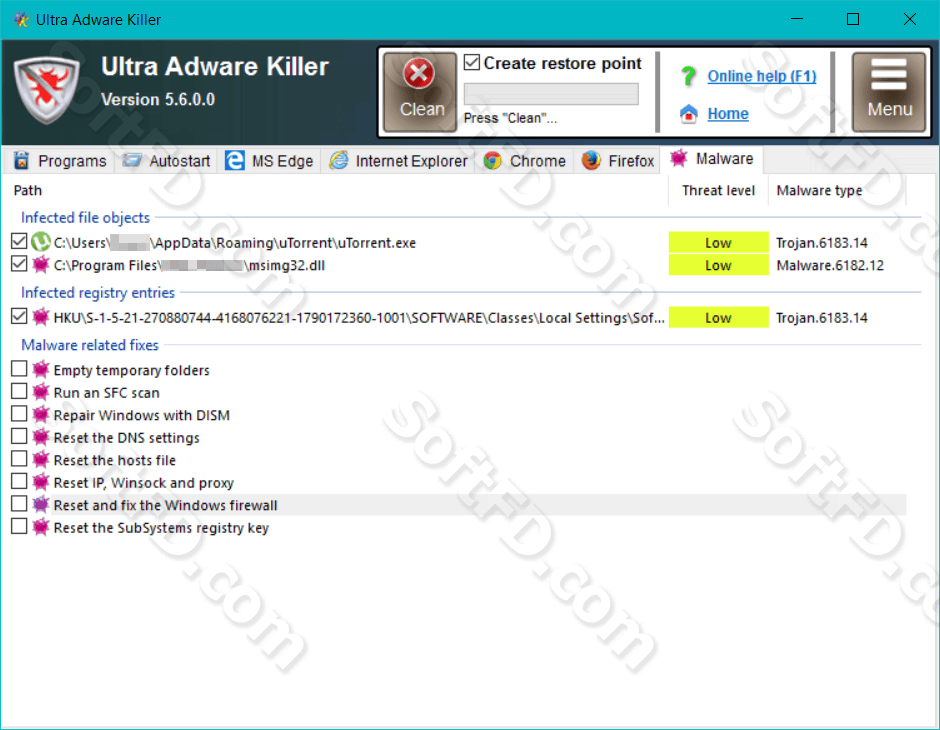Click the Programs tab trash icon
This screenshot has height=730, width=940.
(x=22, y=161)
